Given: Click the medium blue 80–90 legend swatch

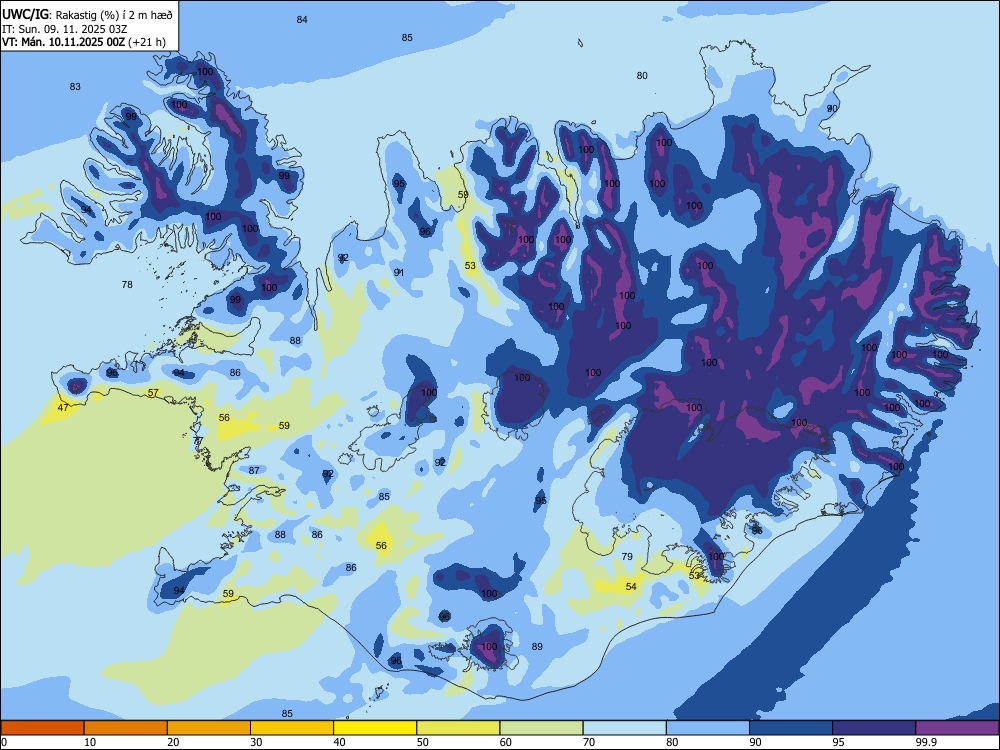Looking at the screenshot, I should tap(708, 728).
